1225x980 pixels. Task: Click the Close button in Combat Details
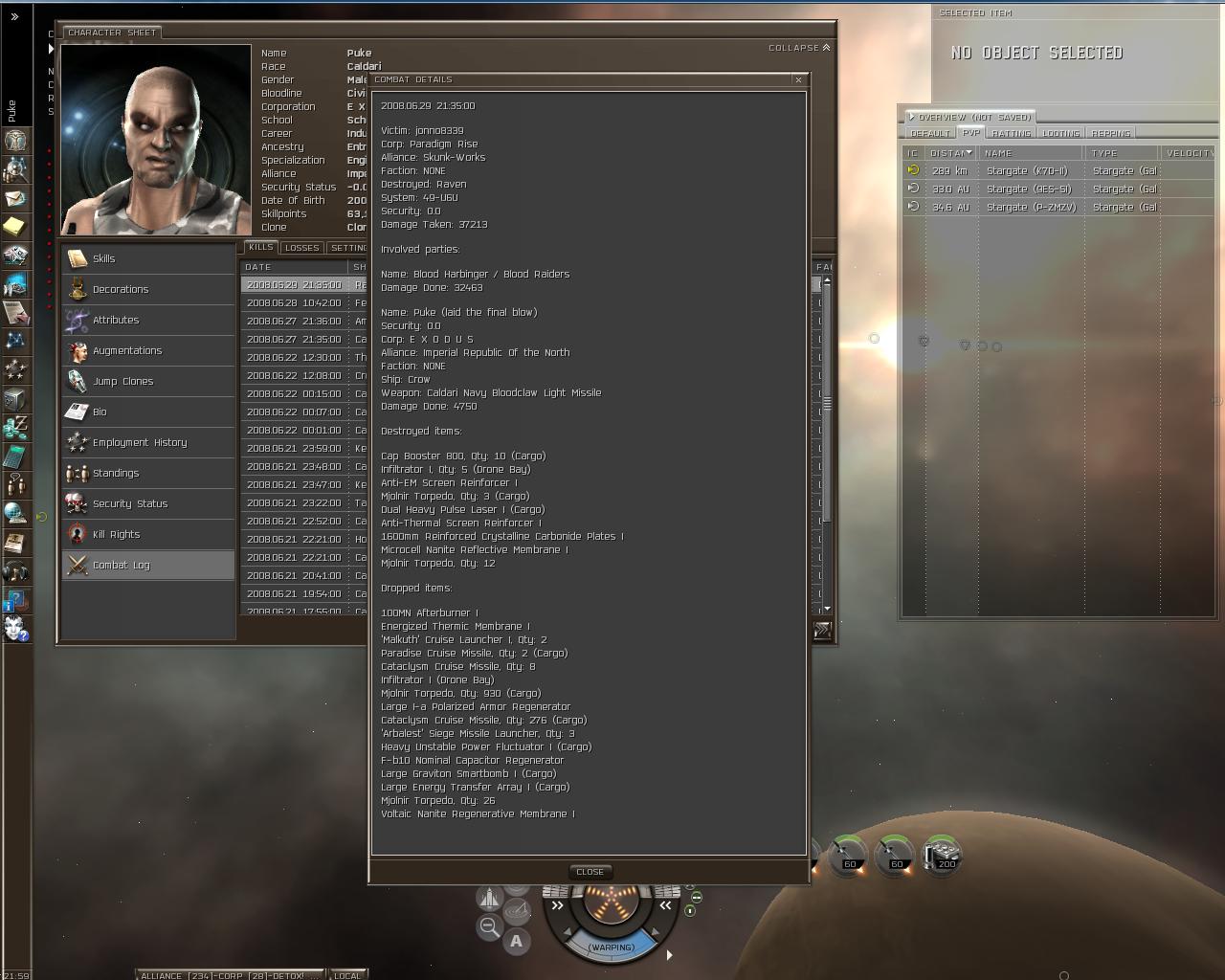[590, 872]
